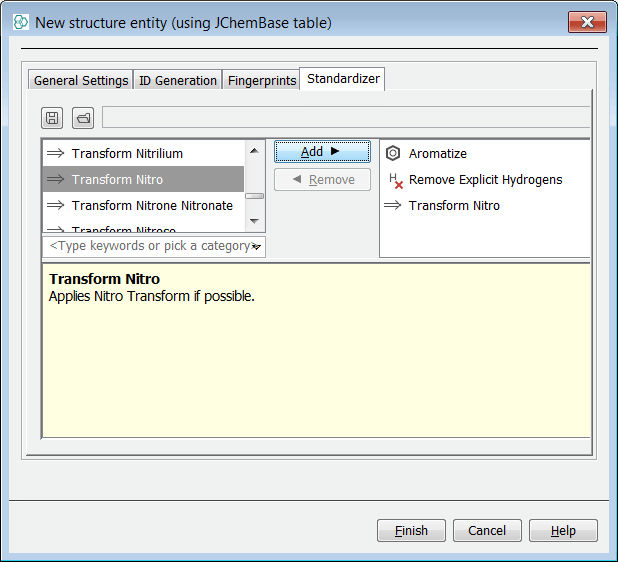Click the open configuration folder icon
This screenshot has width=618, height=562.
coord(83,118)
